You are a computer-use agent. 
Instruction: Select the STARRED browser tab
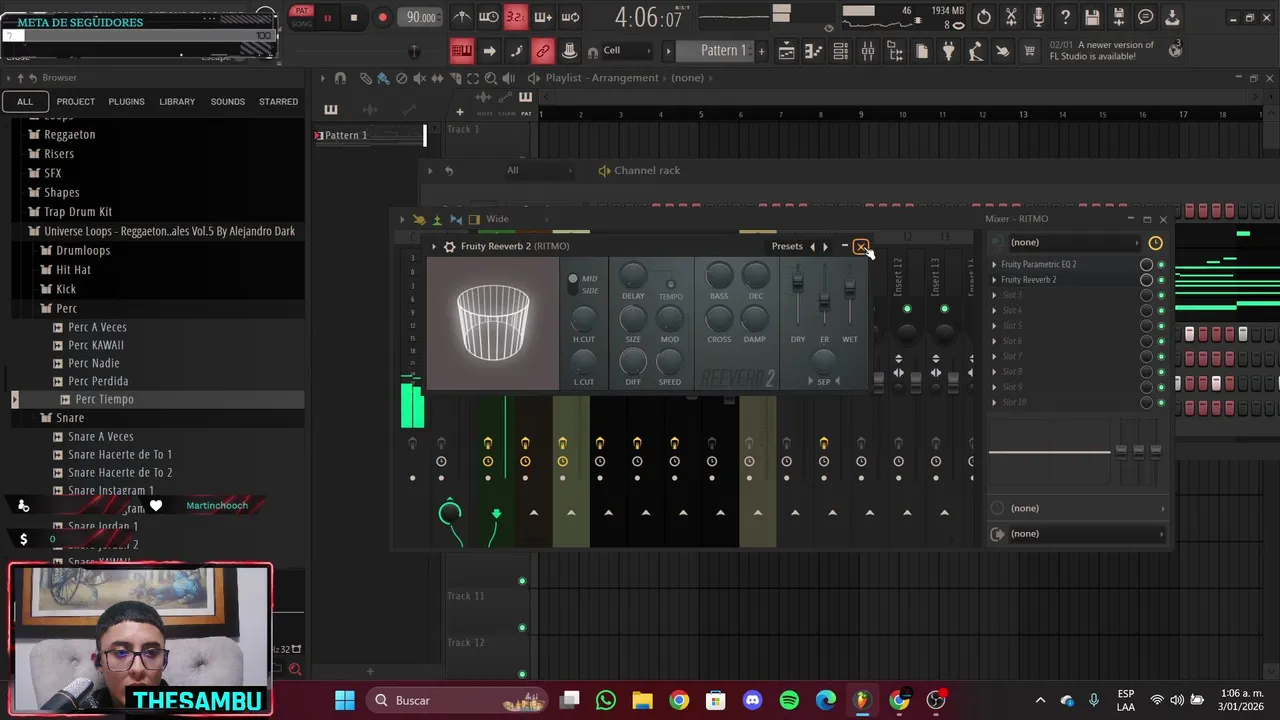[x=278, y=101]
